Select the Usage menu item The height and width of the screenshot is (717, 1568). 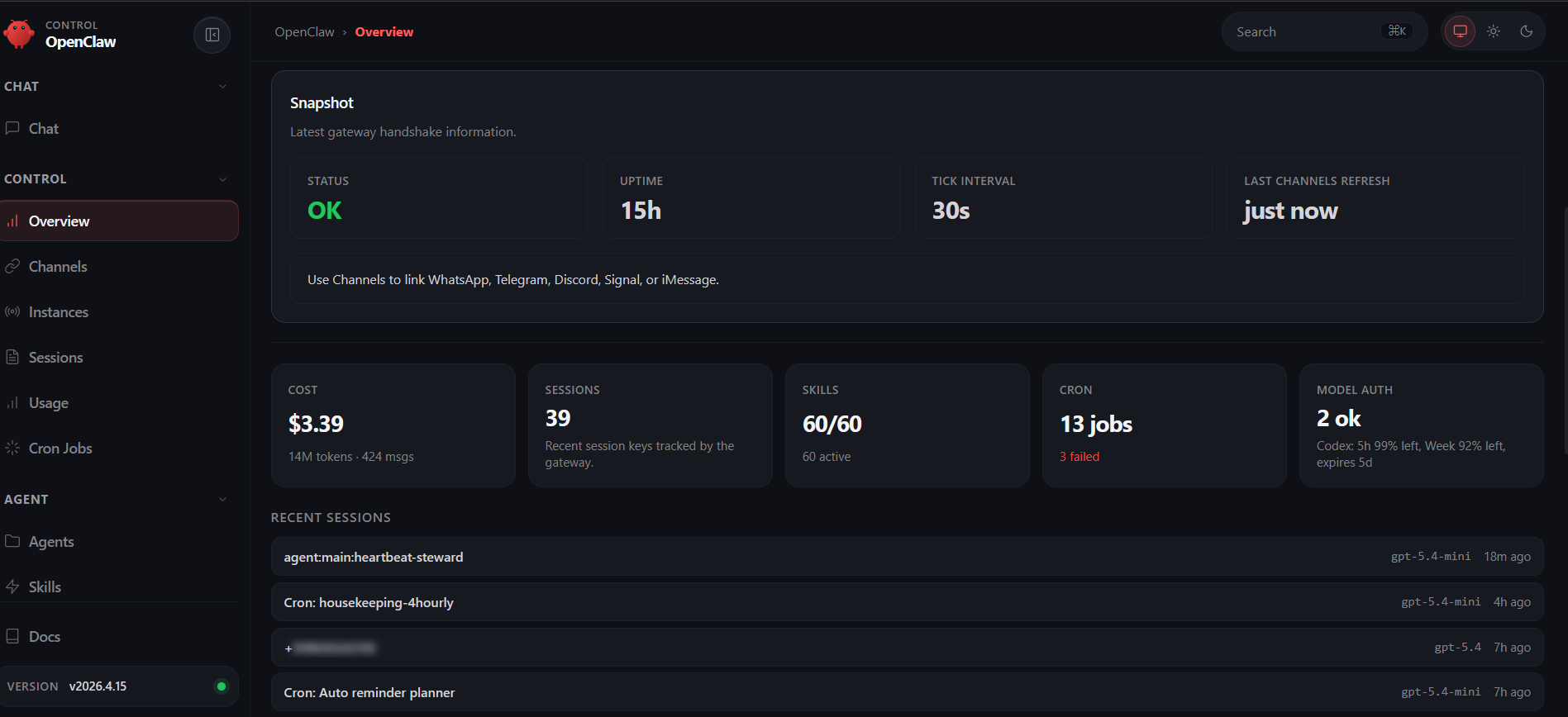[48, 403]
